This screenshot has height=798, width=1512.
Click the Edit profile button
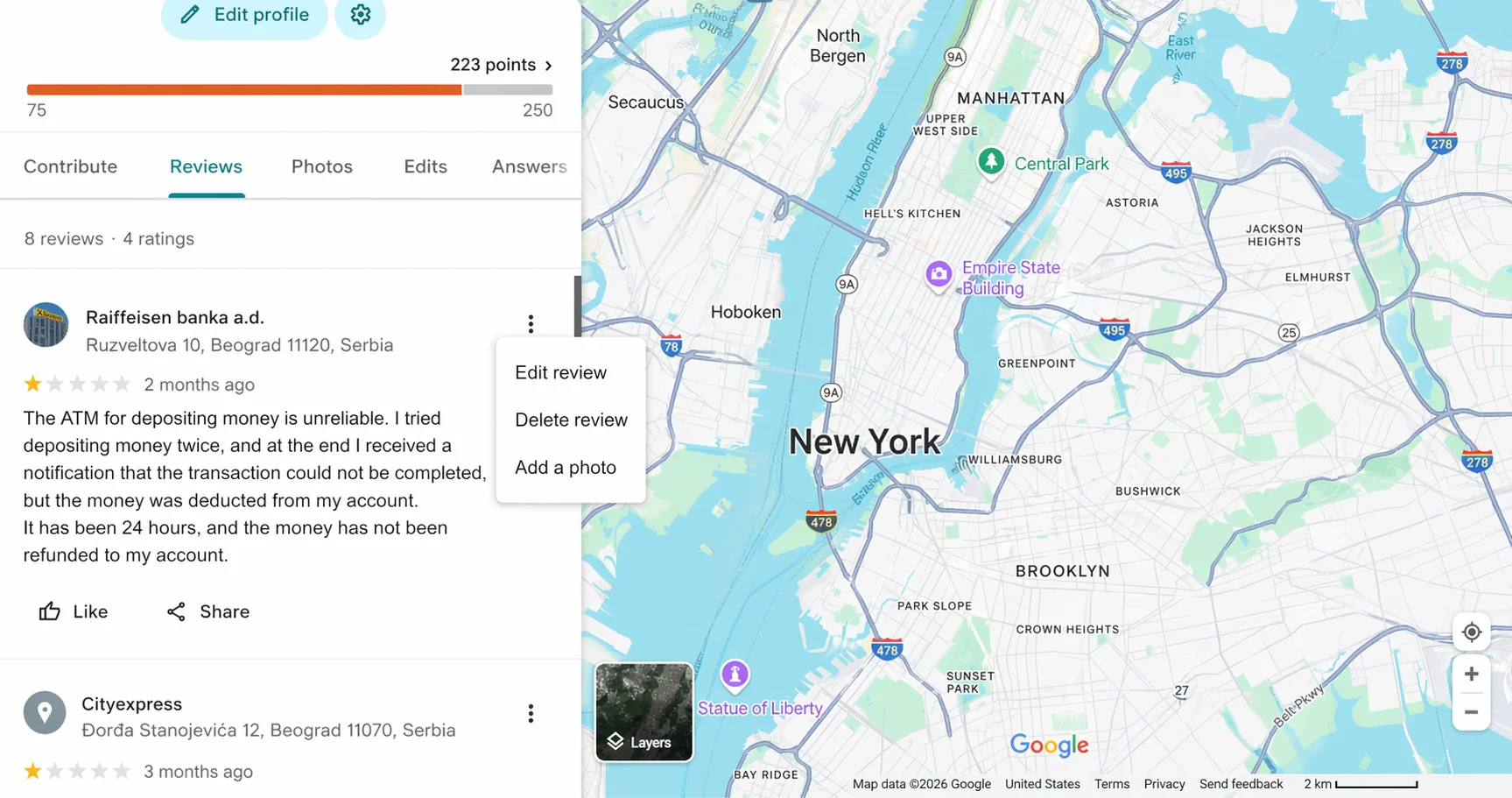pos(244,15)
